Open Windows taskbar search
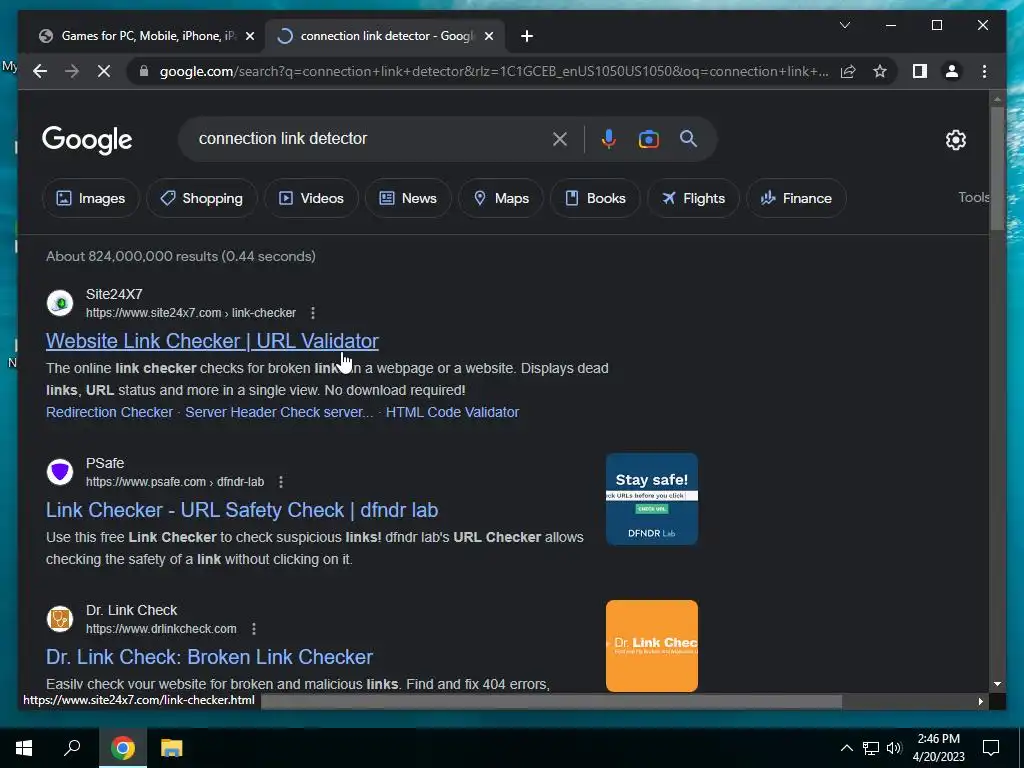 (72, 747)
